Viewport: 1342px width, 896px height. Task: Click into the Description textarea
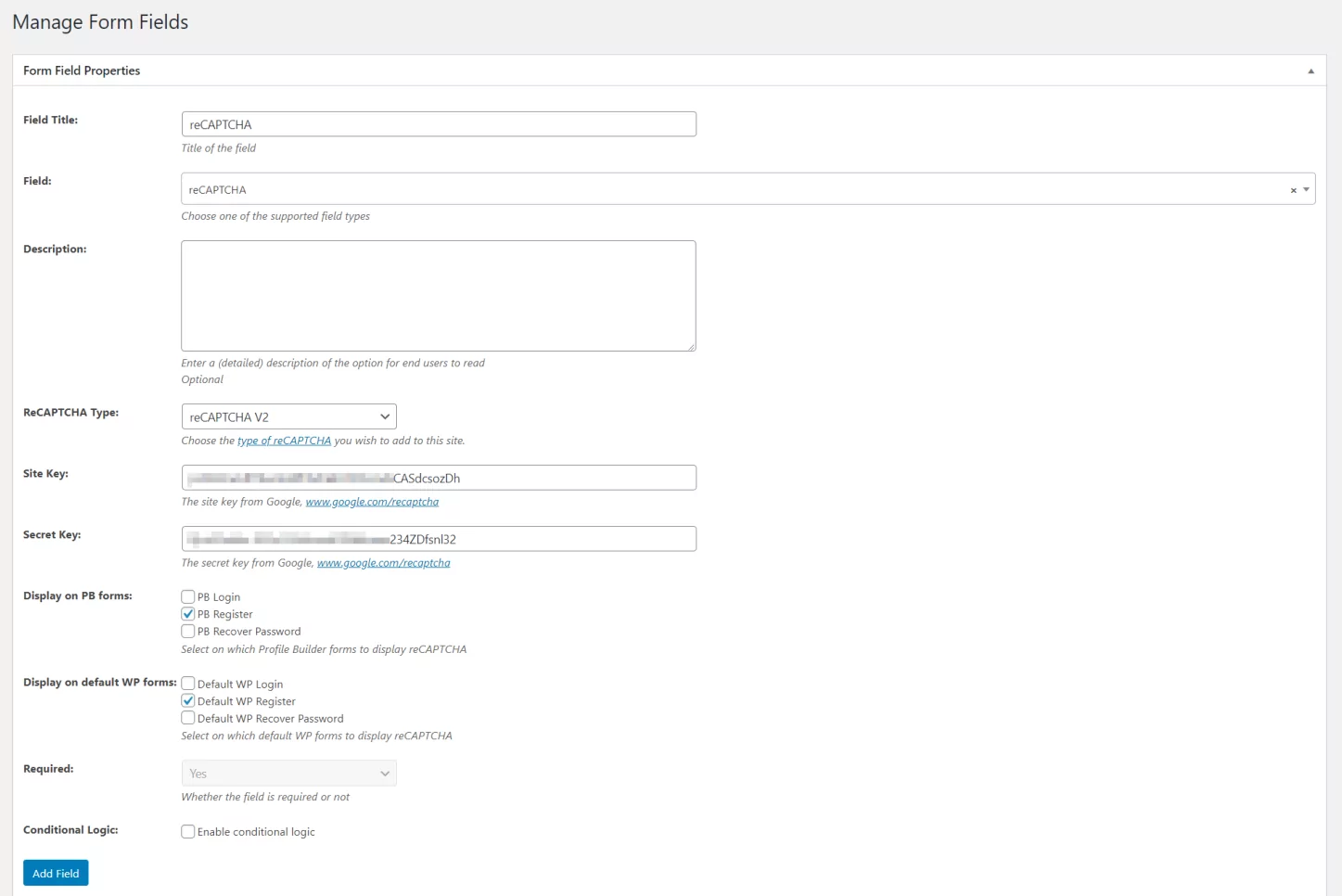[x=439, y=296]
